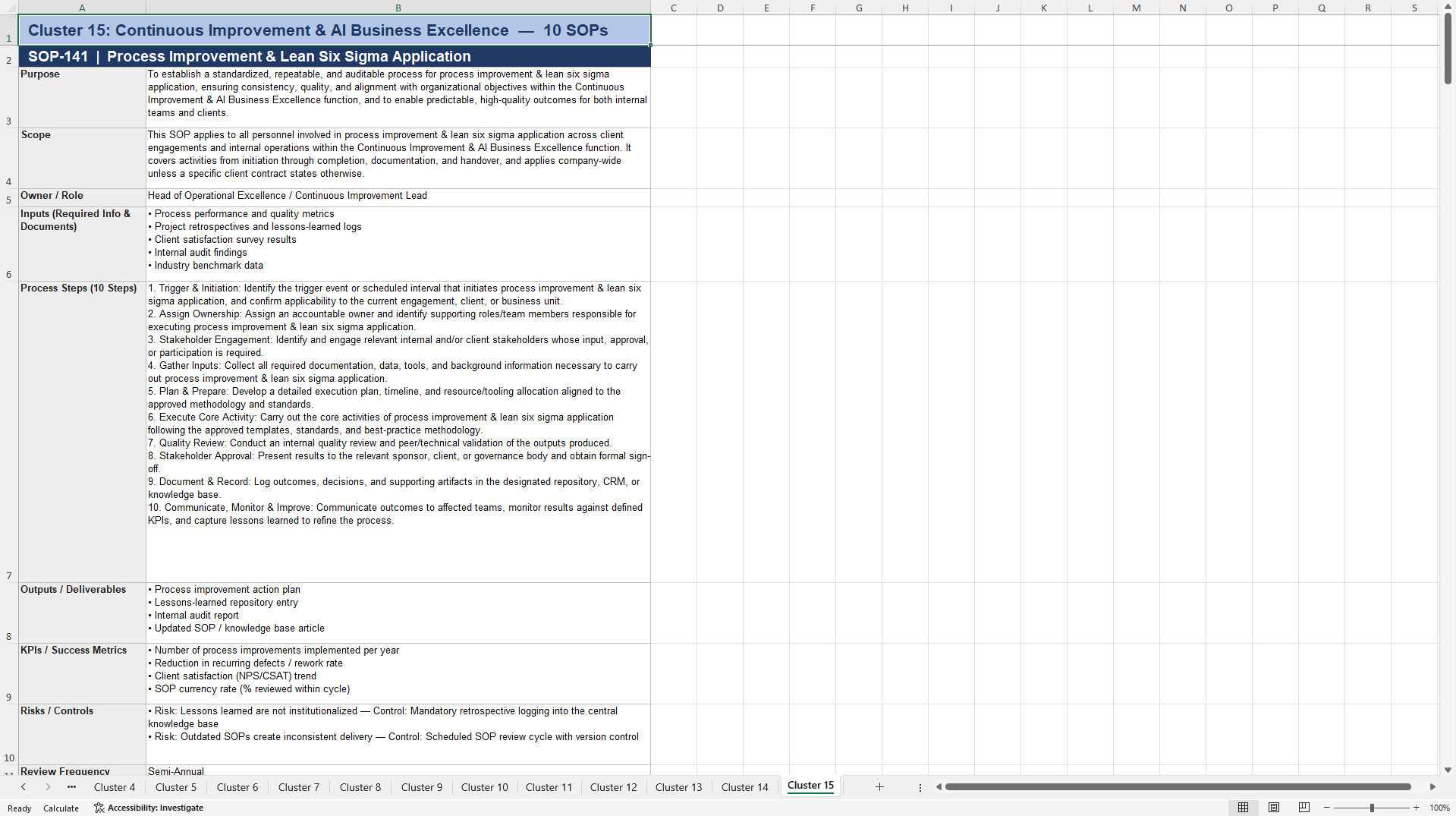The image size is (1456, 816).
Task: Click the zoom out minus icon
Action: [1327, 808]
